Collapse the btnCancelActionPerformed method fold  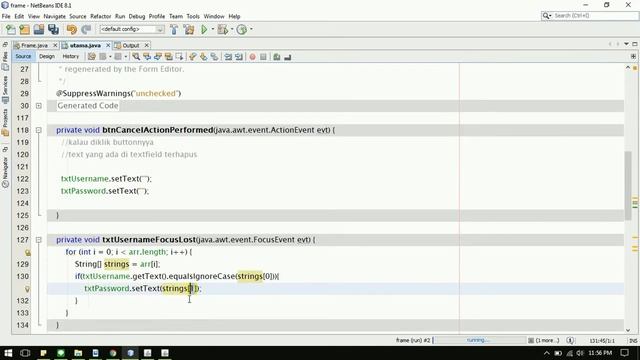coord(39,130)
